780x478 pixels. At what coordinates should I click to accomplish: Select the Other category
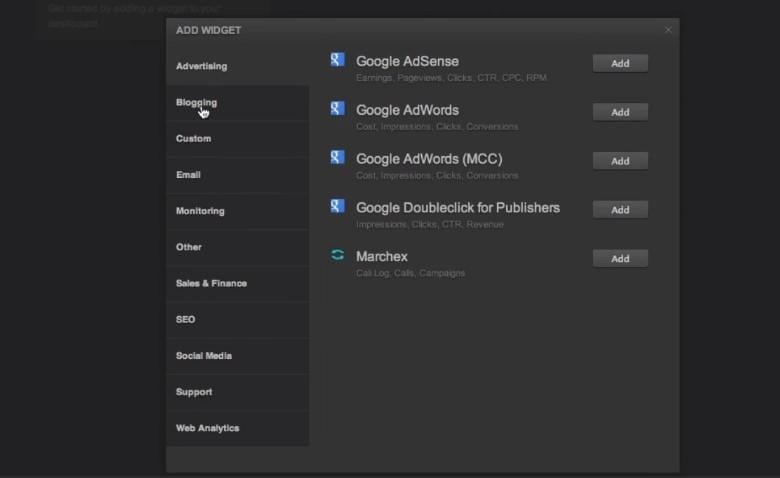(238, 247)
